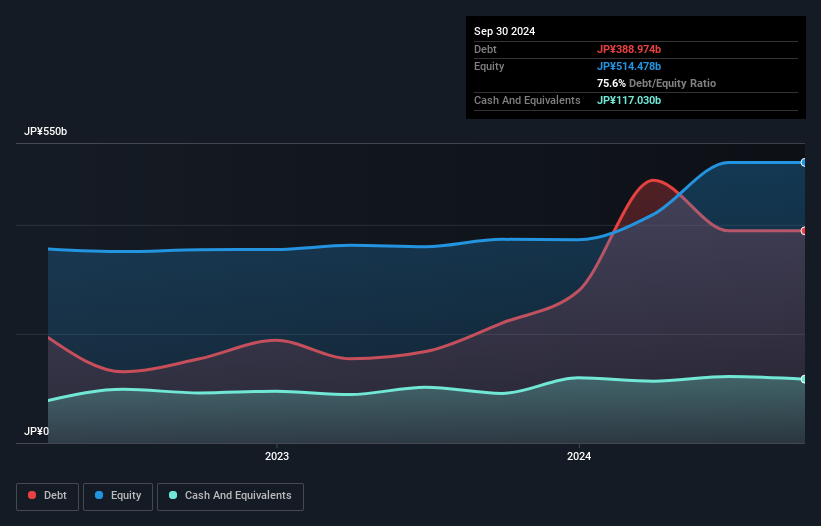The width and height of the screenshot is (821, 526).
Task: Click the Debt value JP¥388.974b
Action: [x=629, y=49]
